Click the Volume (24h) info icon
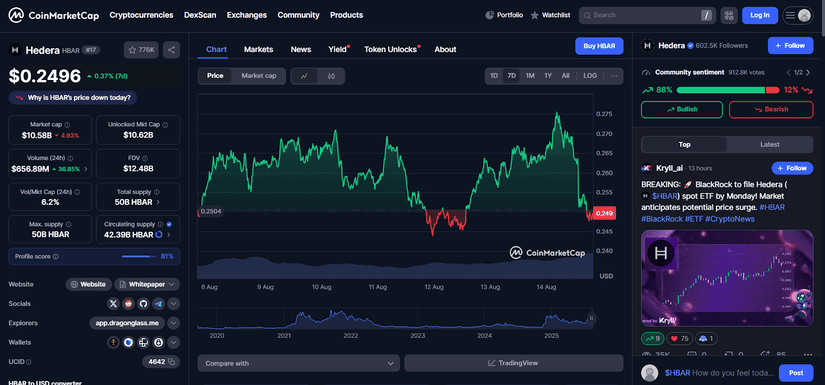 coord(71,158)
